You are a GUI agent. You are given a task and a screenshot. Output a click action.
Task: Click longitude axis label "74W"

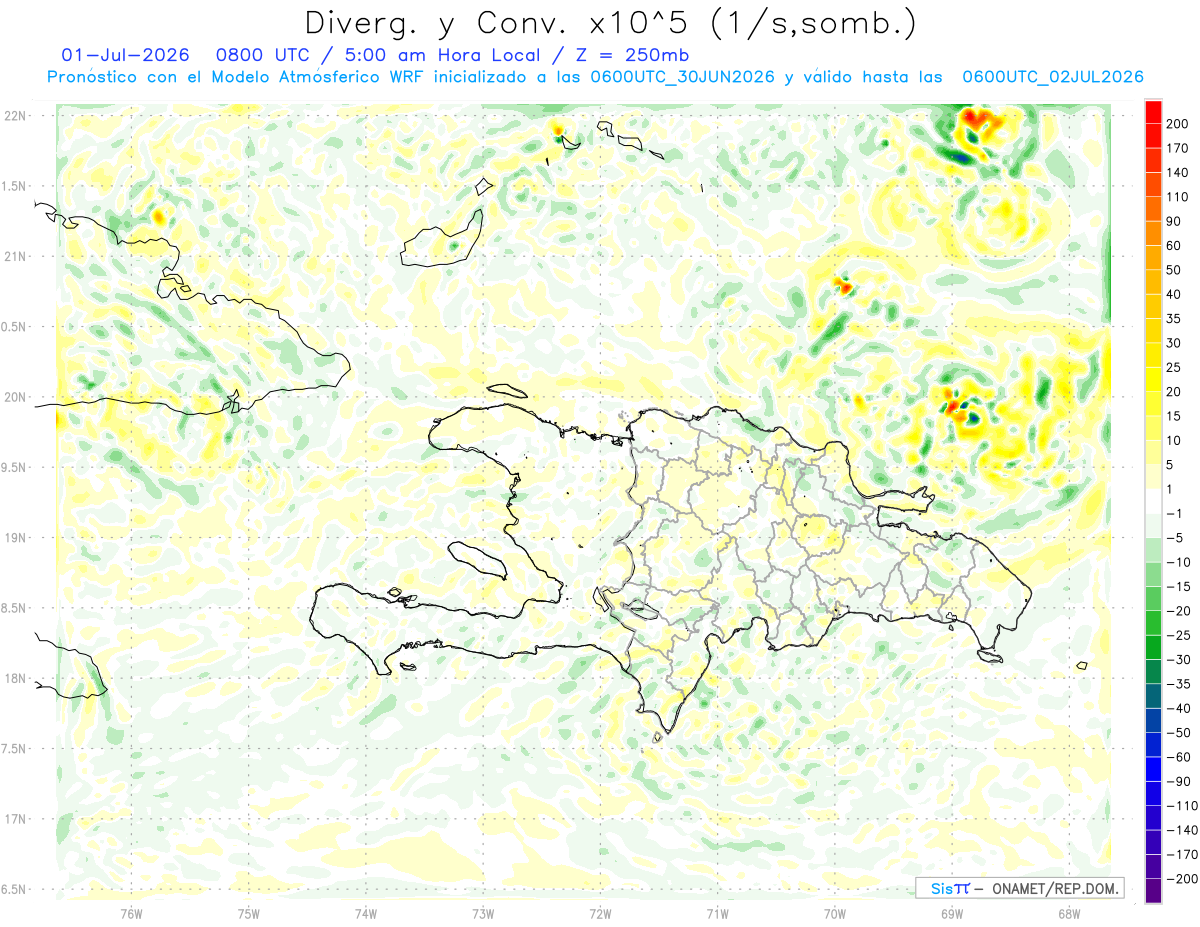pos(366,913)
